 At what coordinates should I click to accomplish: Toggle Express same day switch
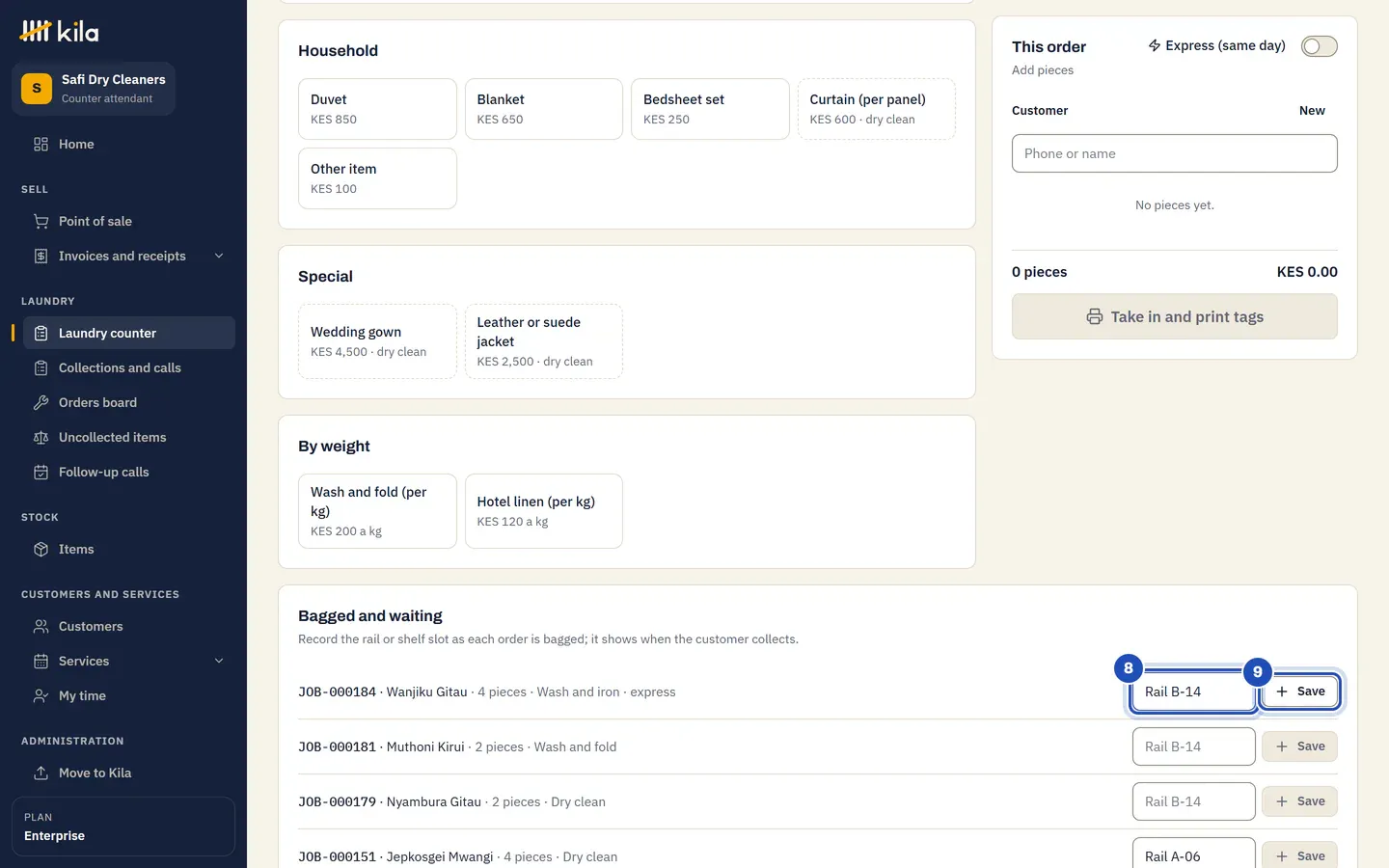click(x=1319, y=46)
